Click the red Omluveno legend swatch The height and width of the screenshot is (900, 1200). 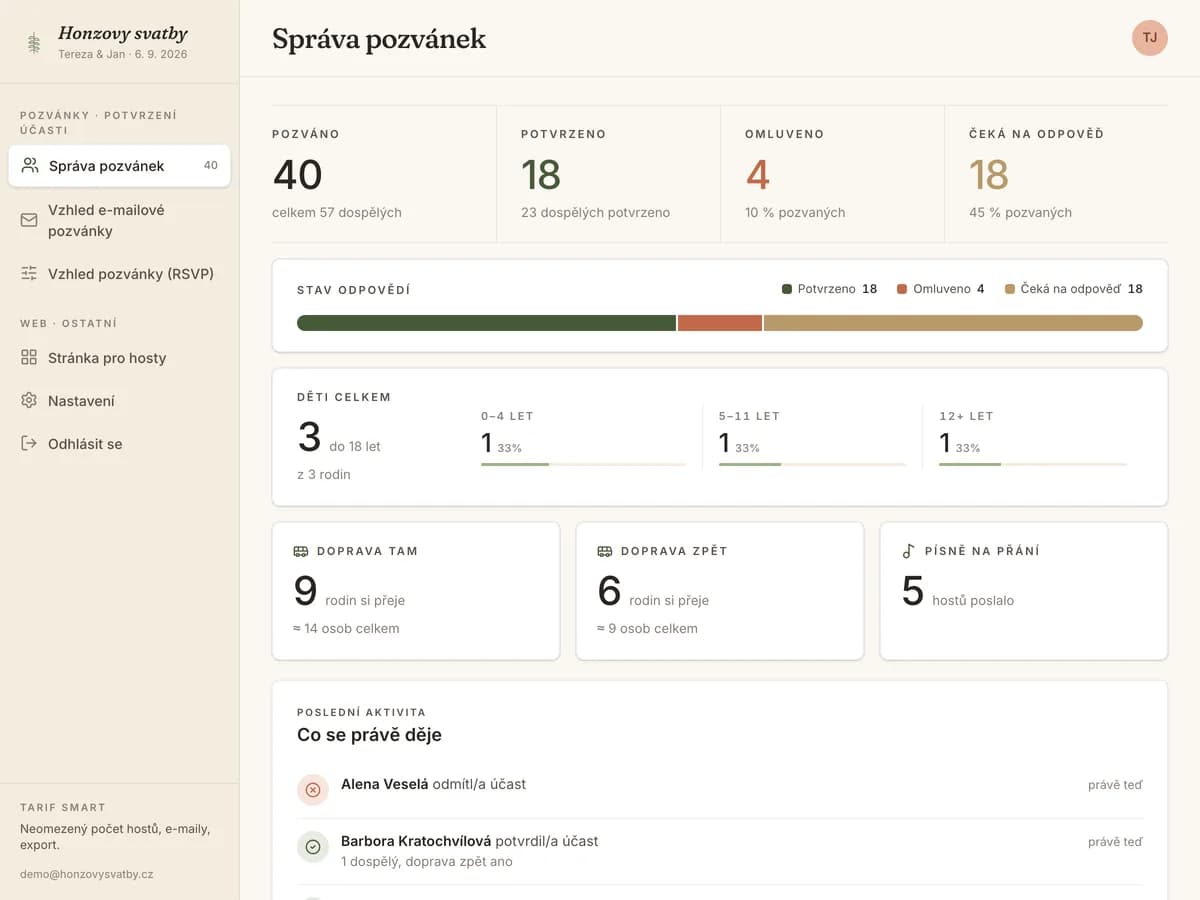pos(902,289)
